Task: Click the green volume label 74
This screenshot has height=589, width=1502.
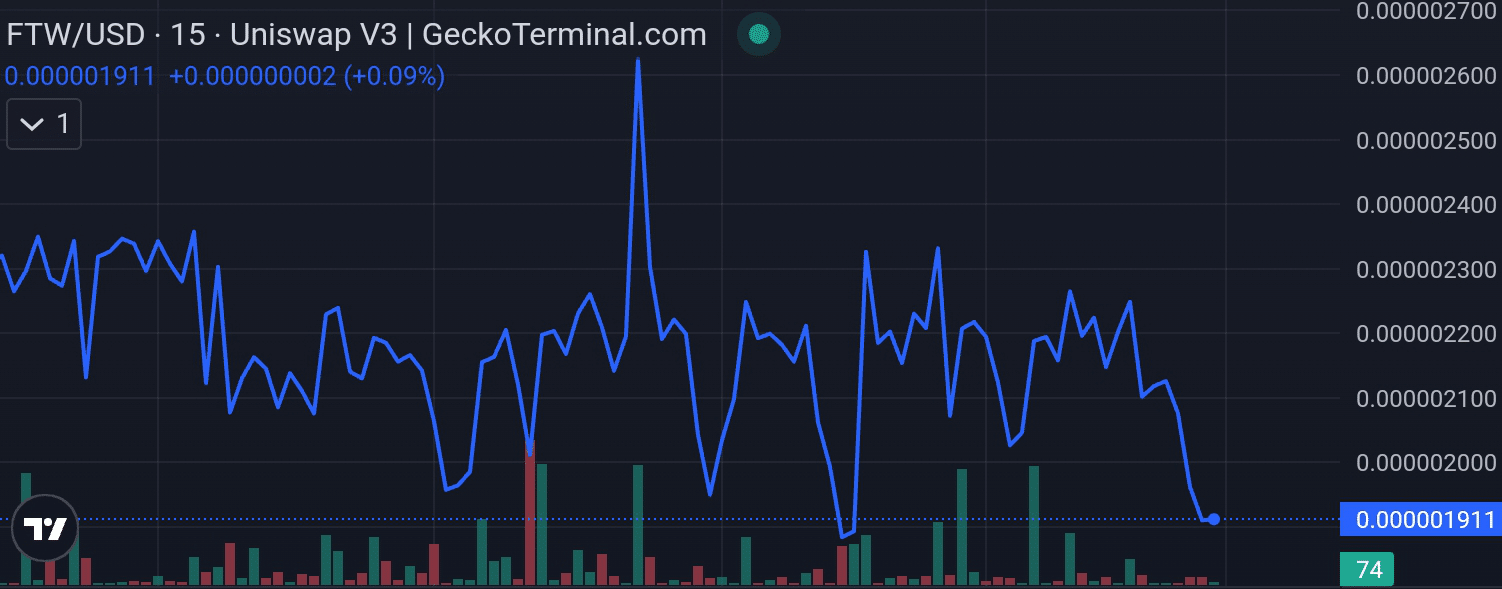Action: click(1369, 568)
